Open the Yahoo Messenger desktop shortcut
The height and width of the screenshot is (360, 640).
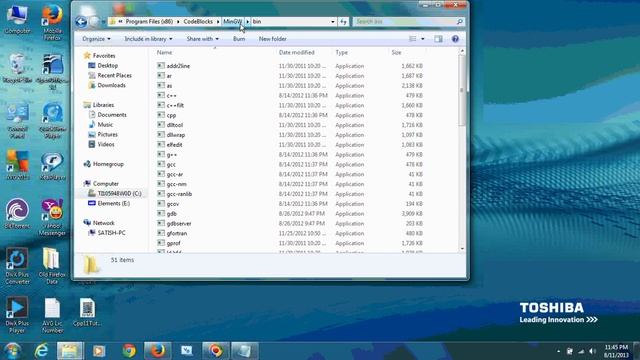[52, 217]
